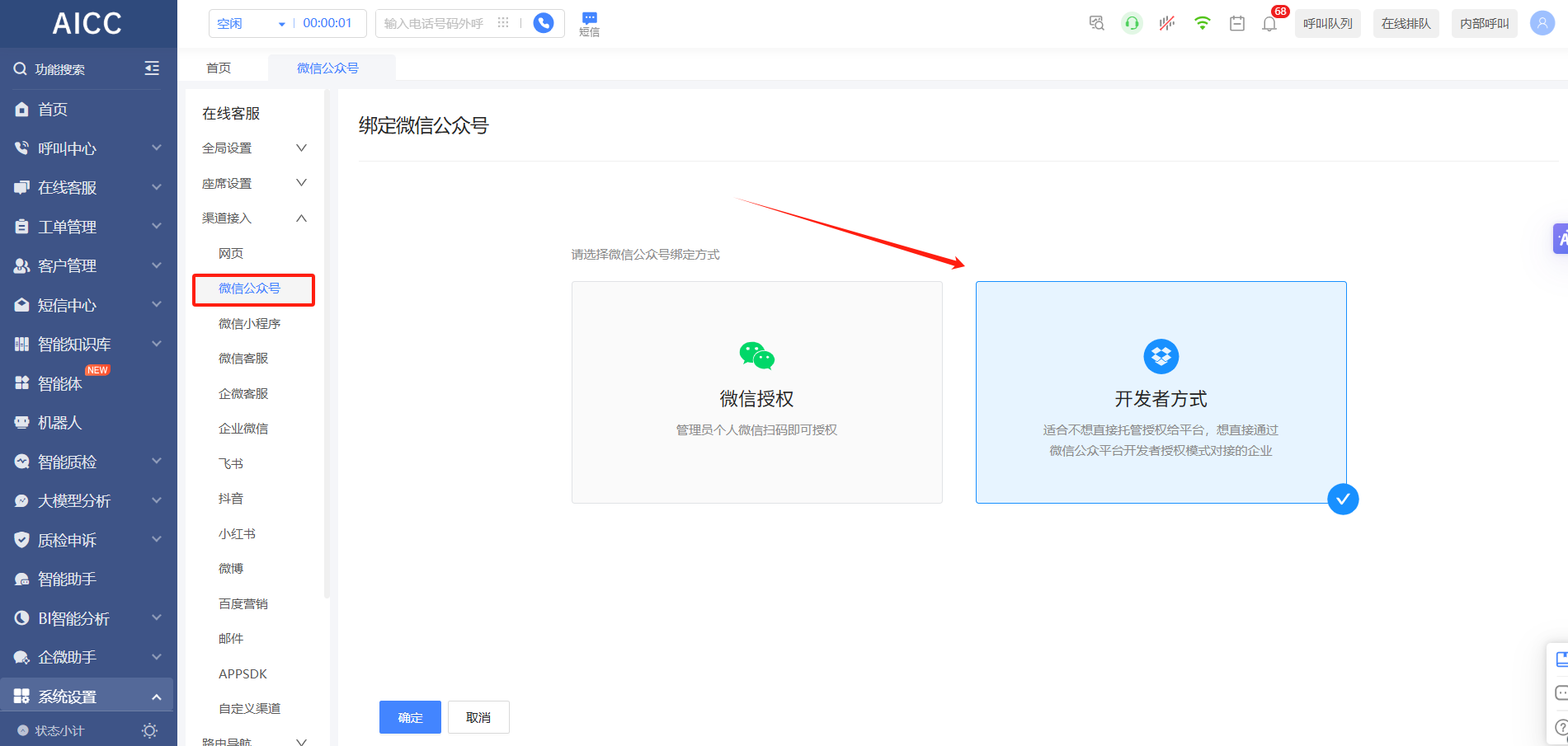
Task: Click the 状态小计 settings gear icon
Action: coord(149,730)
